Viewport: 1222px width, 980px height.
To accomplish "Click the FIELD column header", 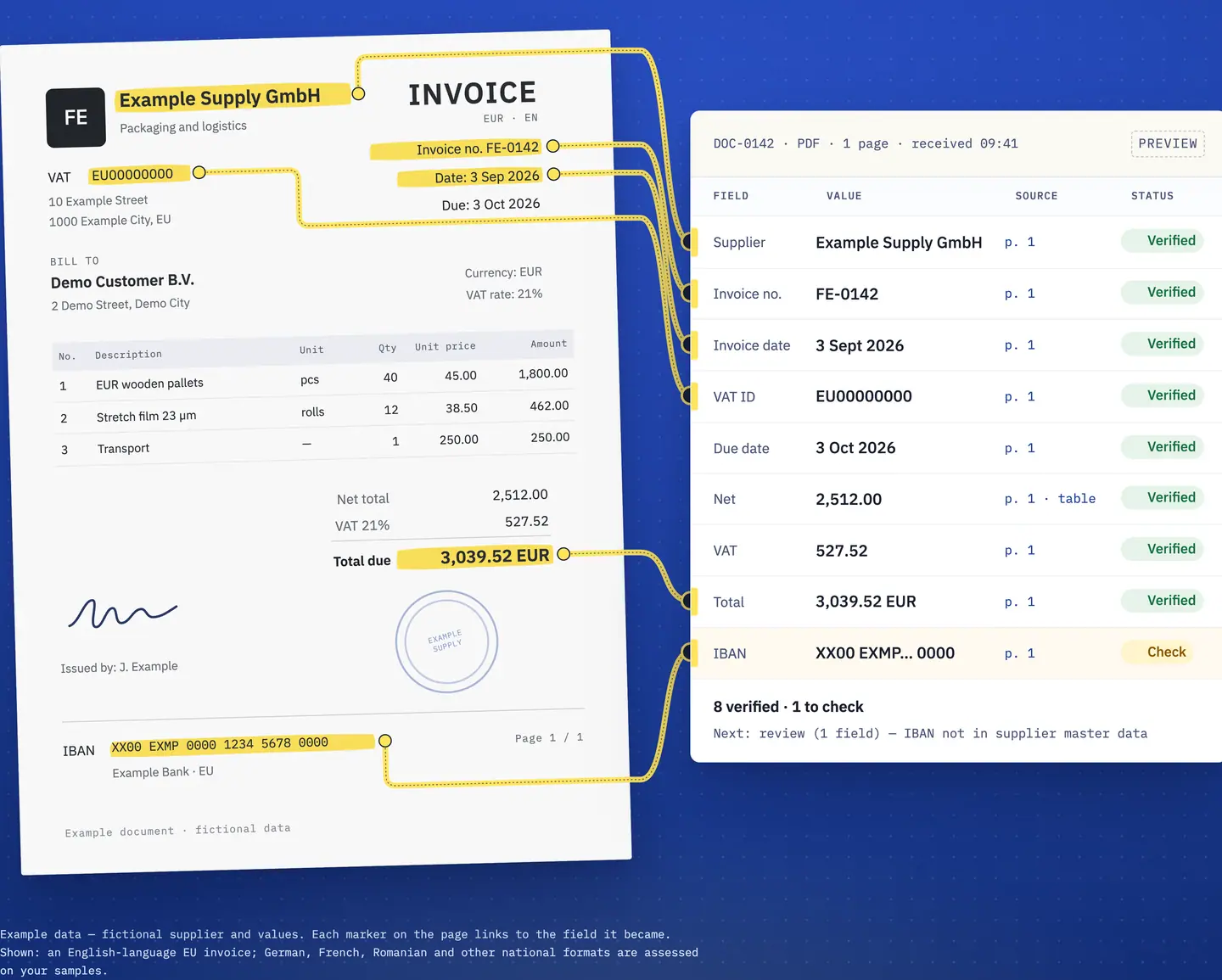I will pyautogui.click(x=731, y=196).
